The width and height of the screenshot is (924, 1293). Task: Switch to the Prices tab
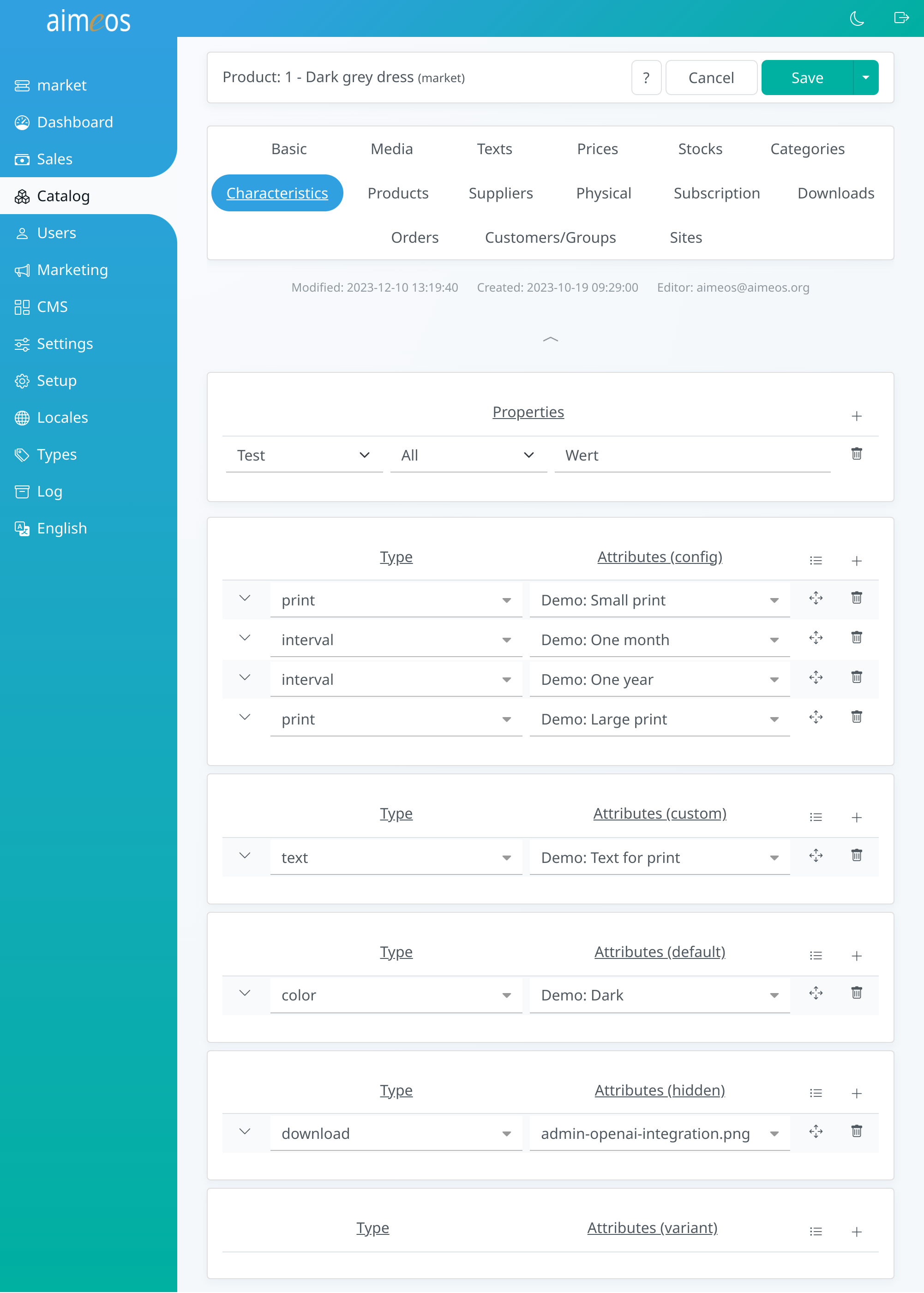click(x=597, y=149)
